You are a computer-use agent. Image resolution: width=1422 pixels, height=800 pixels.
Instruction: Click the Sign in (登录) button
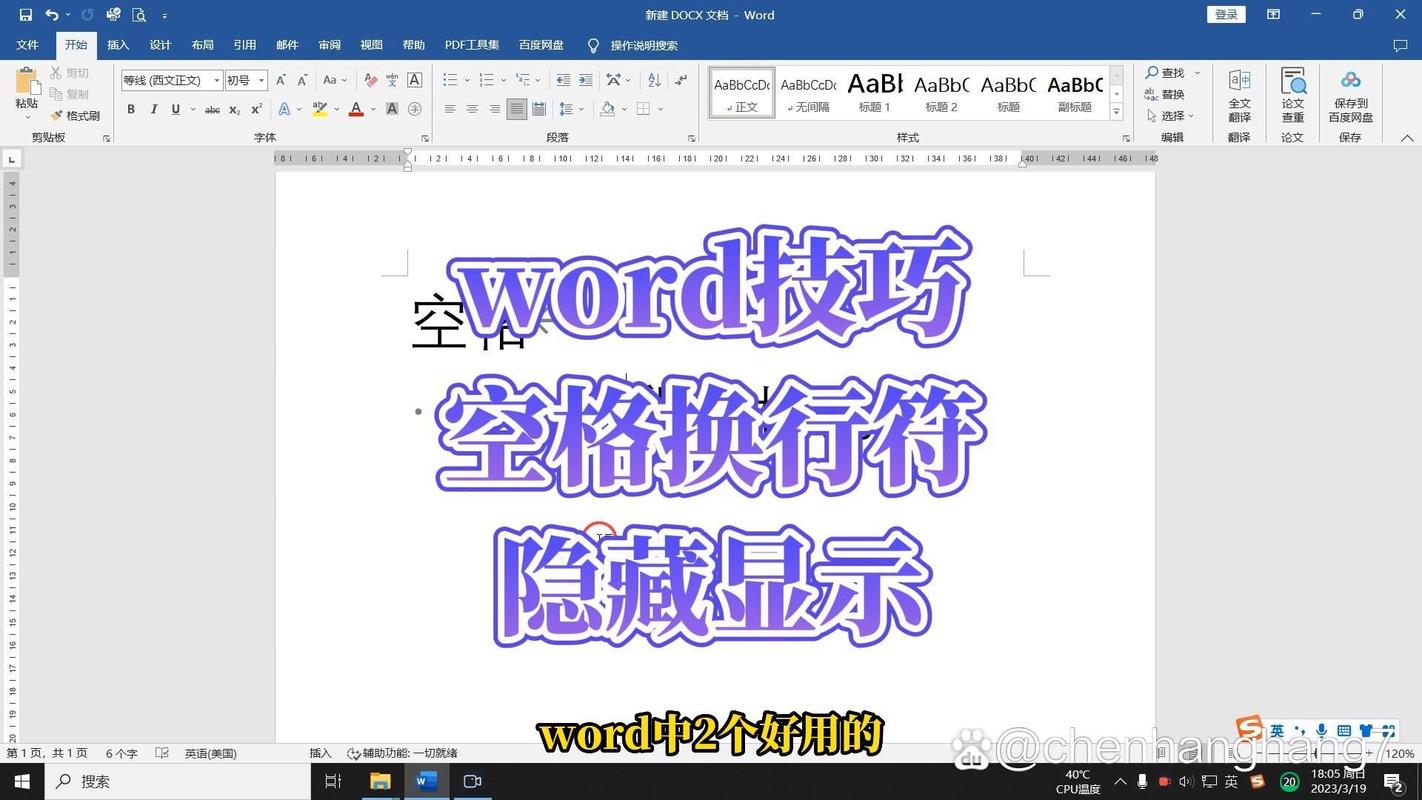click(1226, 15)
